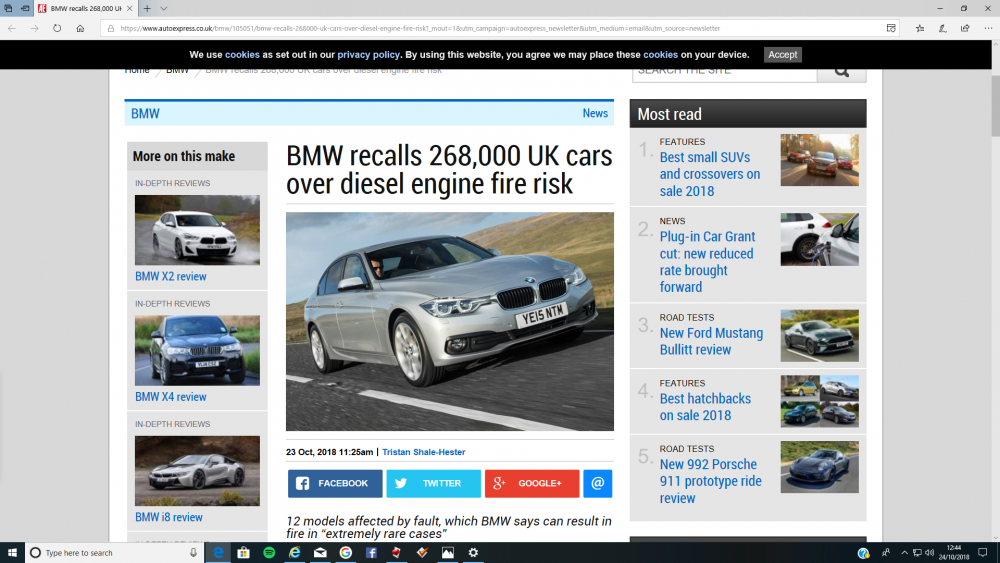This screenshot has height=563, width=1000.
Task: Accept the cookies notice
Action: point(783,55)
